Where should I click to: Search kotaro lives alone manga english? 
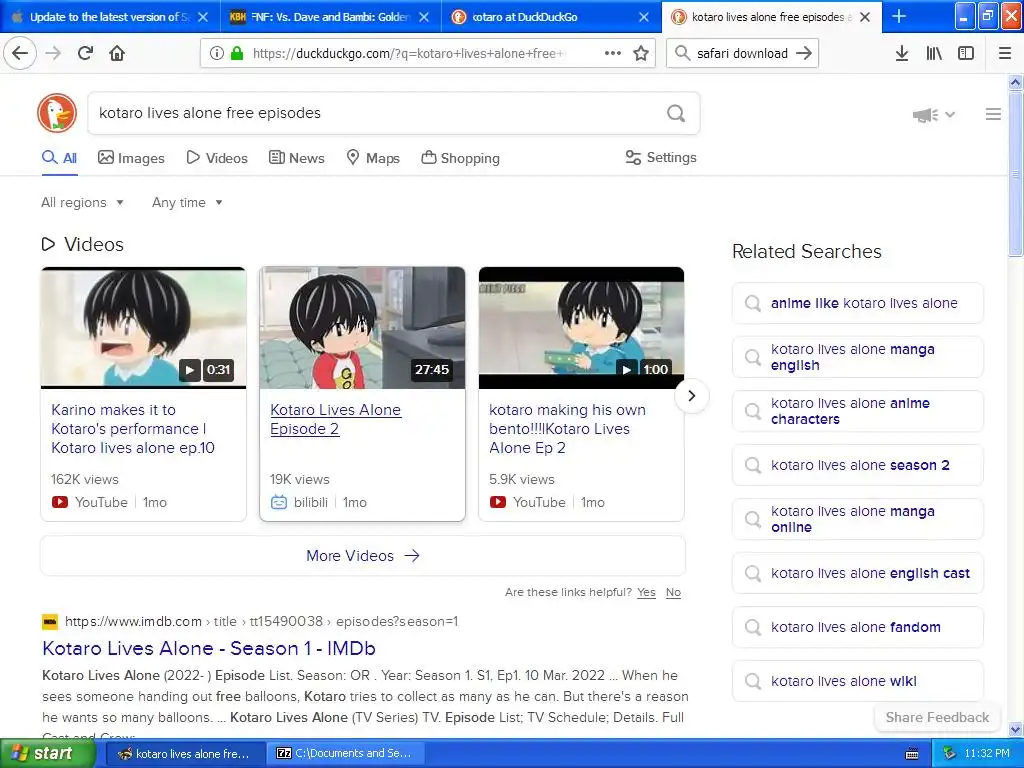[857, 357]
